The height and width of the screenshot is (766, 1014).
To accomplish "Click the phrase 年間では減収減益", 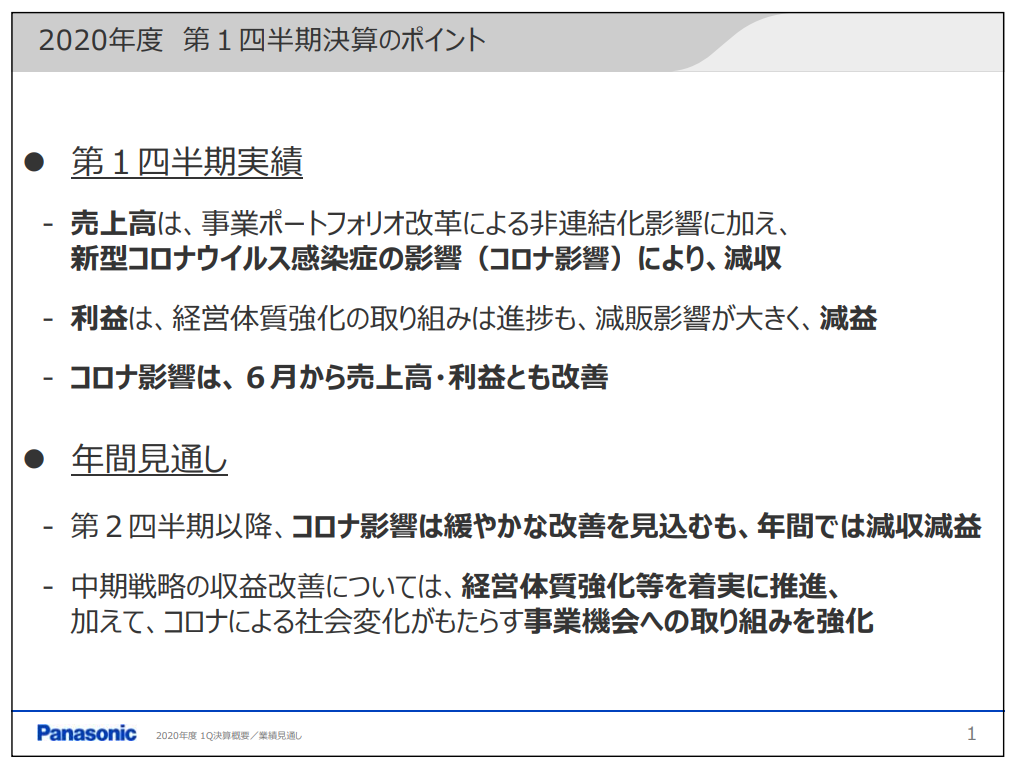I will coord(869,526).
